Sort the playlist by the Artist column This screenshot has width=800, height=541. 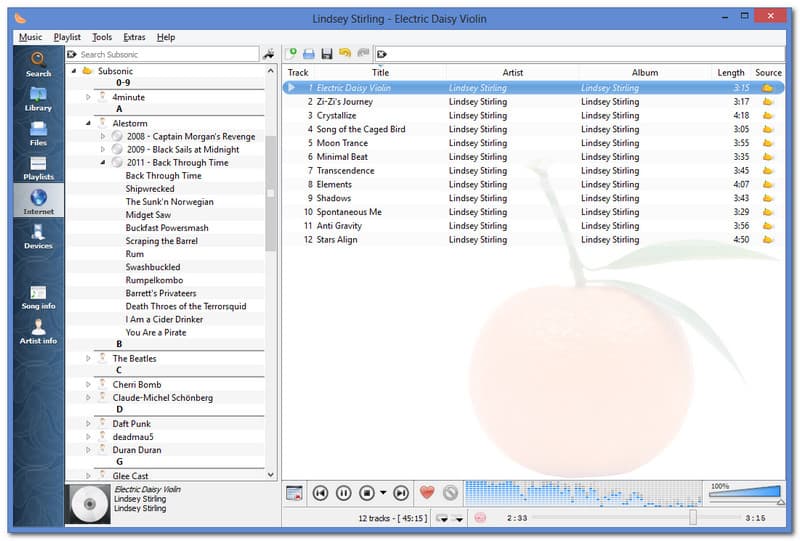tap(512, 72)
